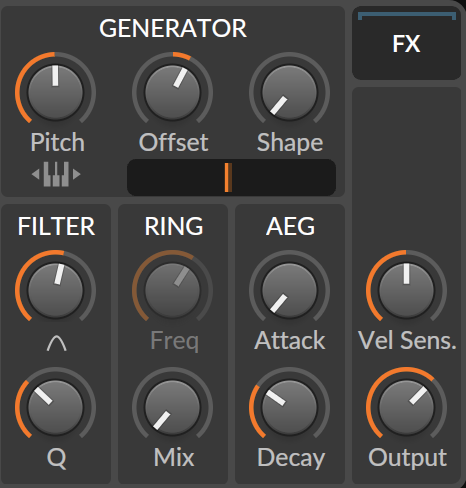Click the RING section title

[x=174, y=226]
